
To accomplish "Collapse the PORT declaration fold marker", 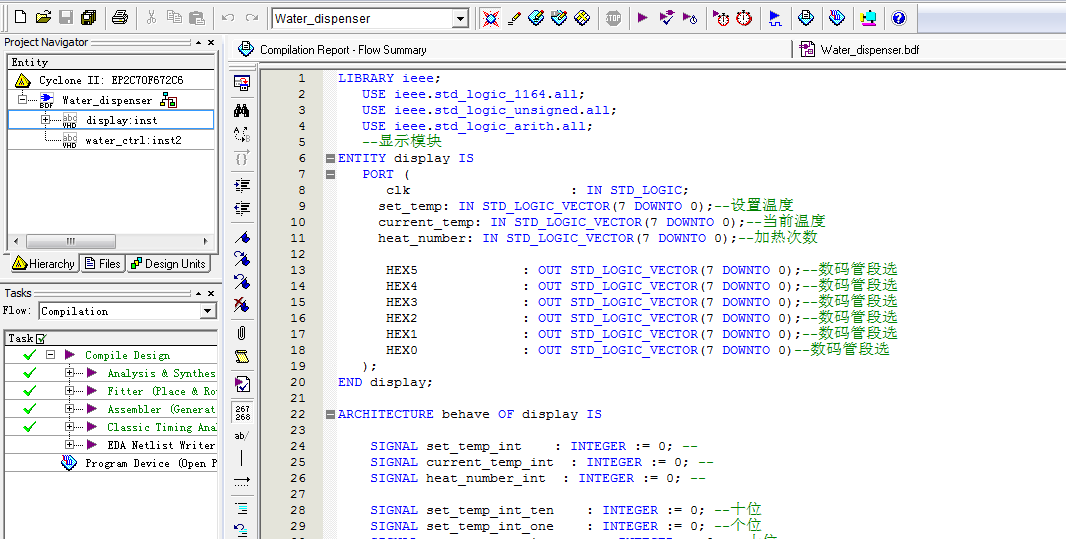I will click(x=330, y=174).
